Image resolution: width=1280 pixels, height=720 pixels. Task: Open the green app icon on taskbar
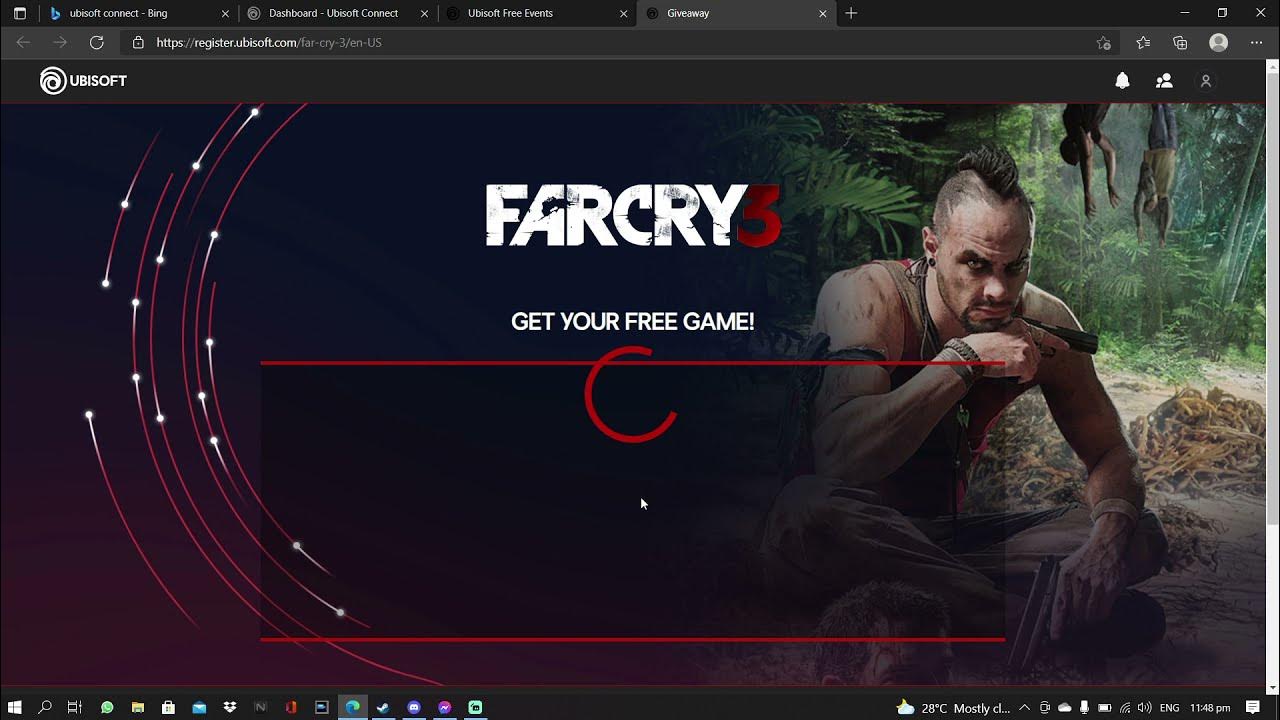point(475,707)
